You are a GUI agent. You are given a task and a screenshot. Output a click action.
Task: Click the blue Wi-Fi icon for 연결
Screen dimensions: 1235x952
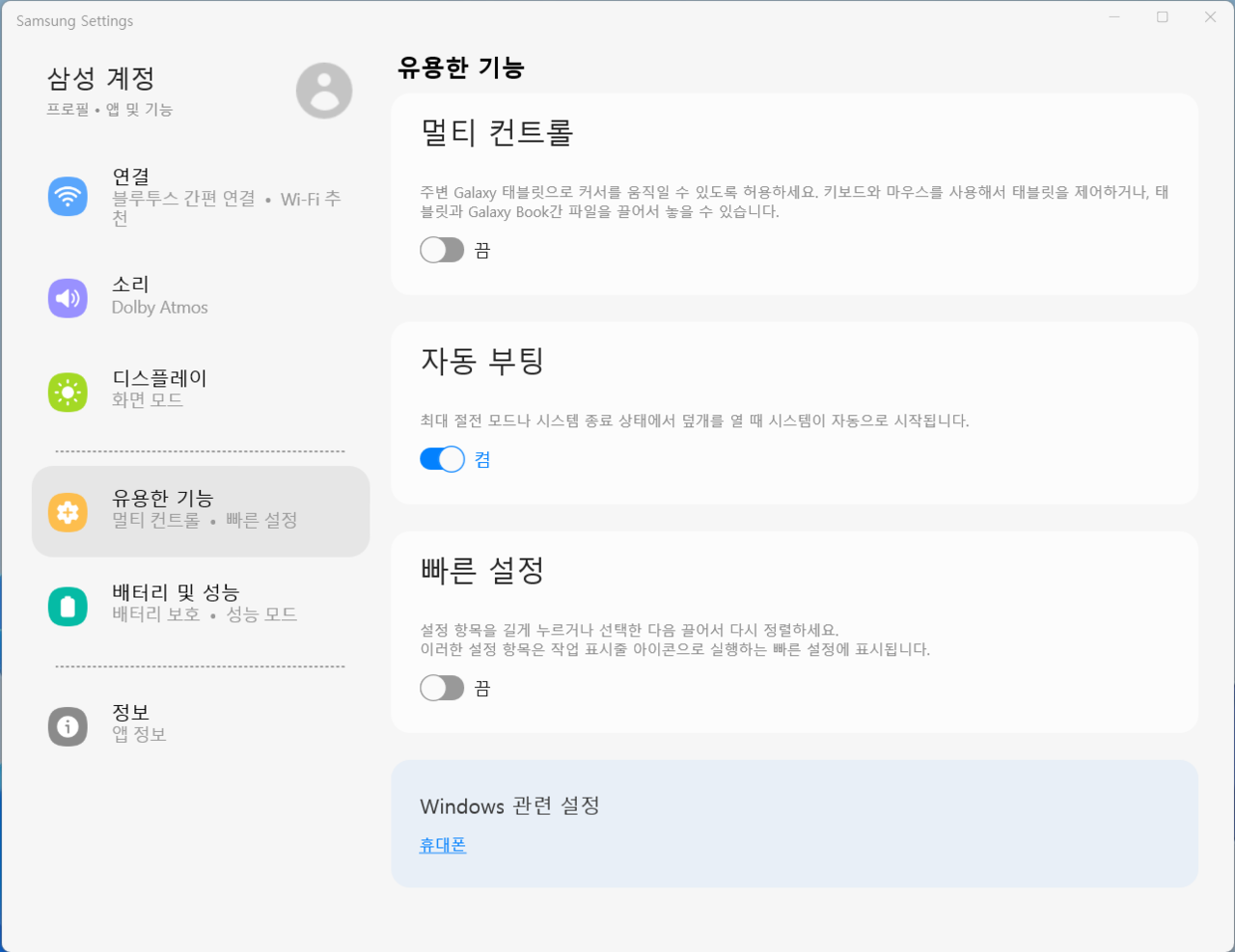point(68,197)
